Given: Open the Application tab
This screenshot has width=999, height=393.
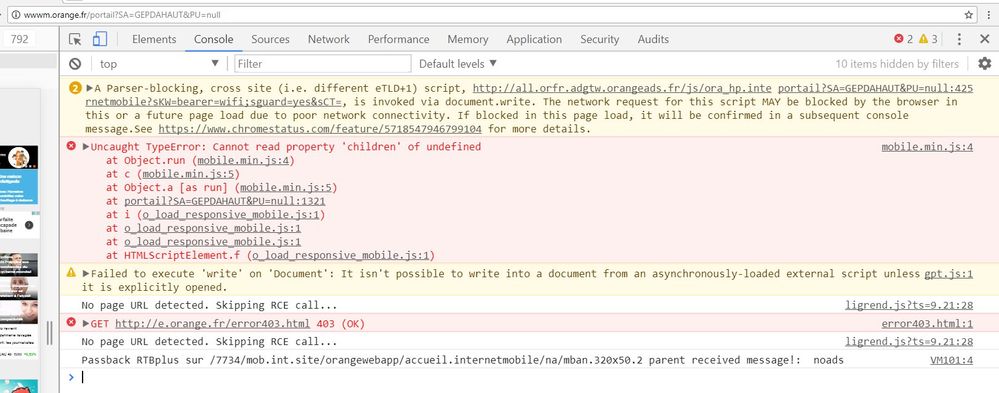Looking at the screenshot, I should coord(534,39).
